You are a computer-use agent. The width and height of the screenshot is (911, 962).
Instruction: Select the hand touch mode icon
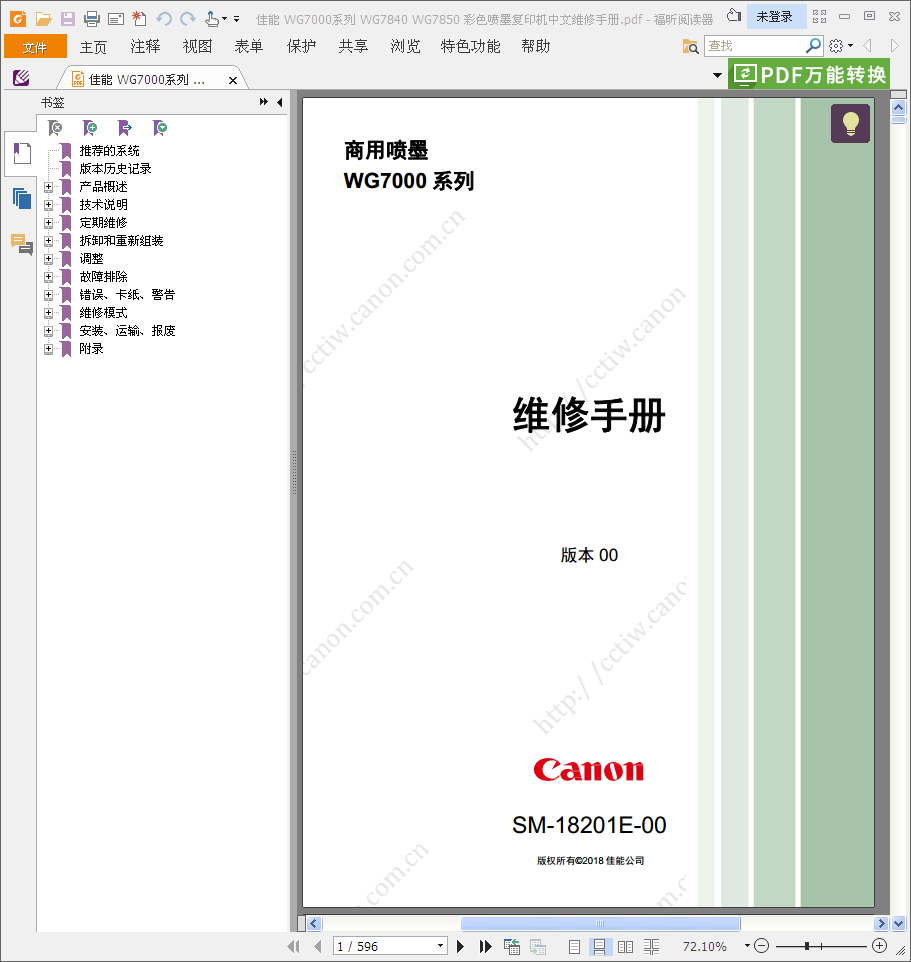coord(212,19)
